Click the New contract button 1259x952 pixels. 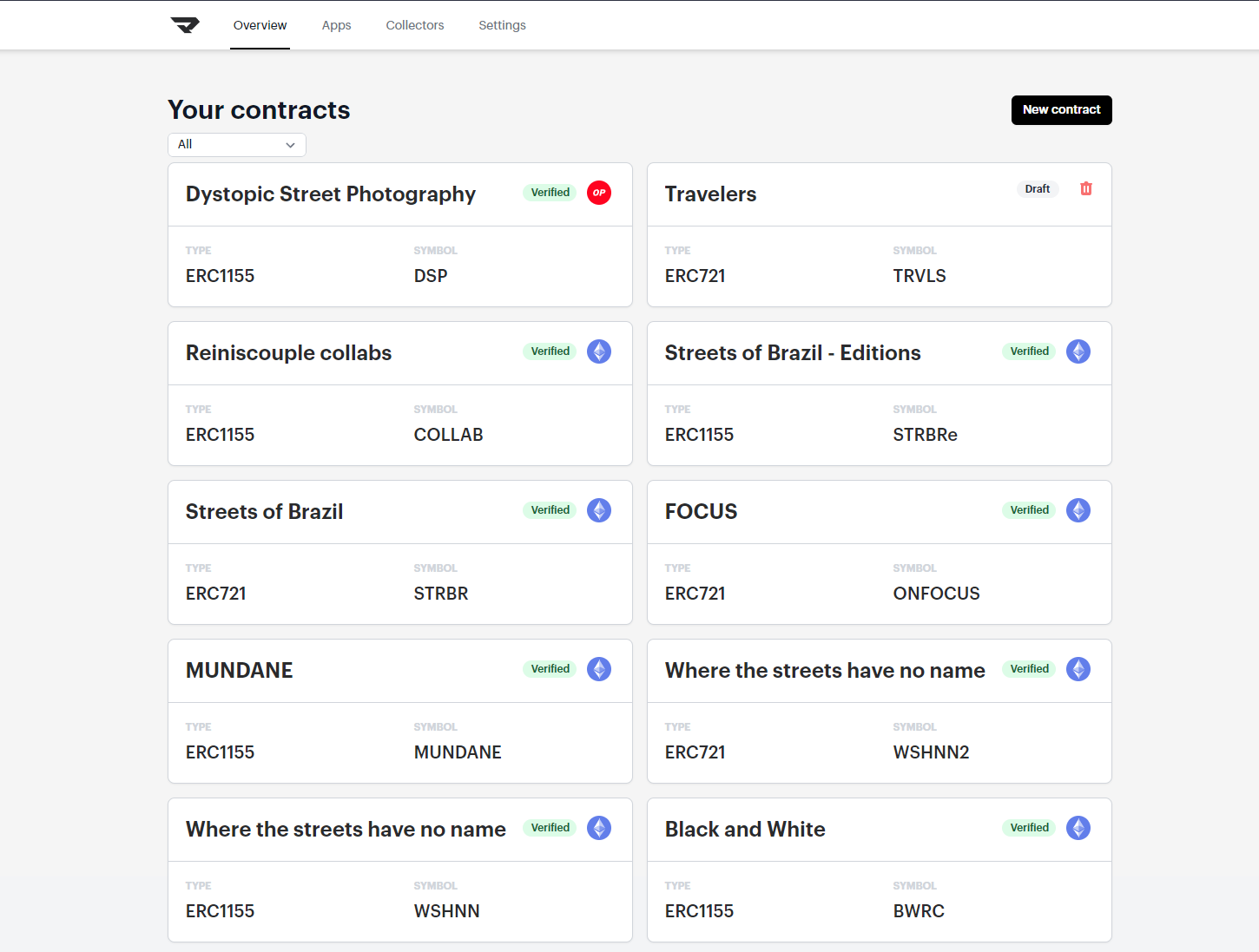tap(1061, 110)
